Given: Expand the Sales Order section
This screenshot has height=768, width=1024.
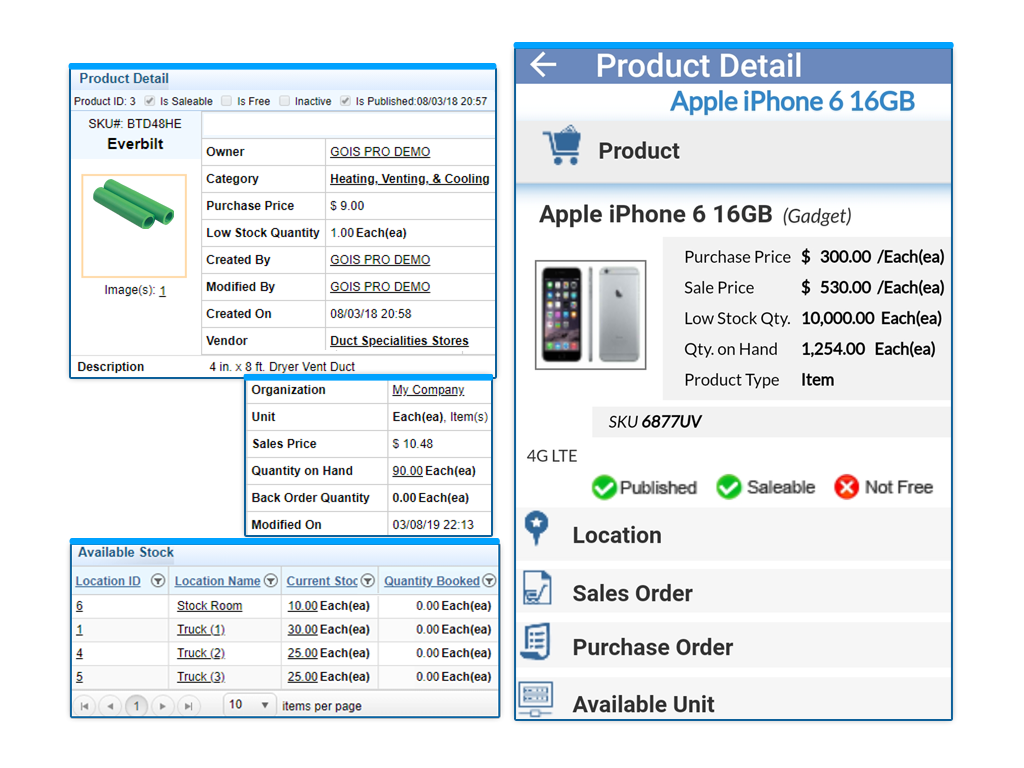Looking at the screenshot, I should tap(734, 592).
